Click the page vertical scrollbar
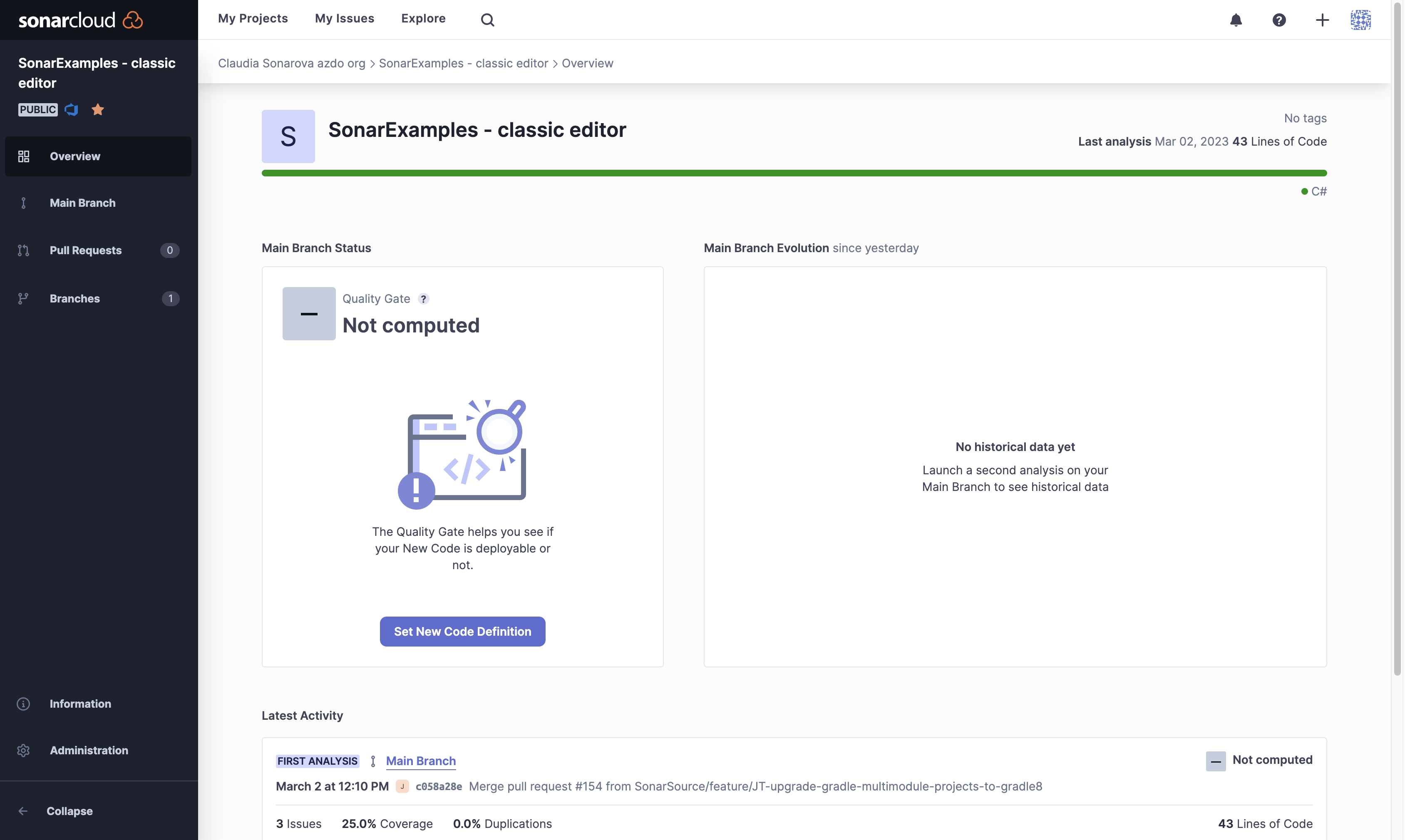This screenshot has width=1405, height=840. click(x=1397, y=339)
